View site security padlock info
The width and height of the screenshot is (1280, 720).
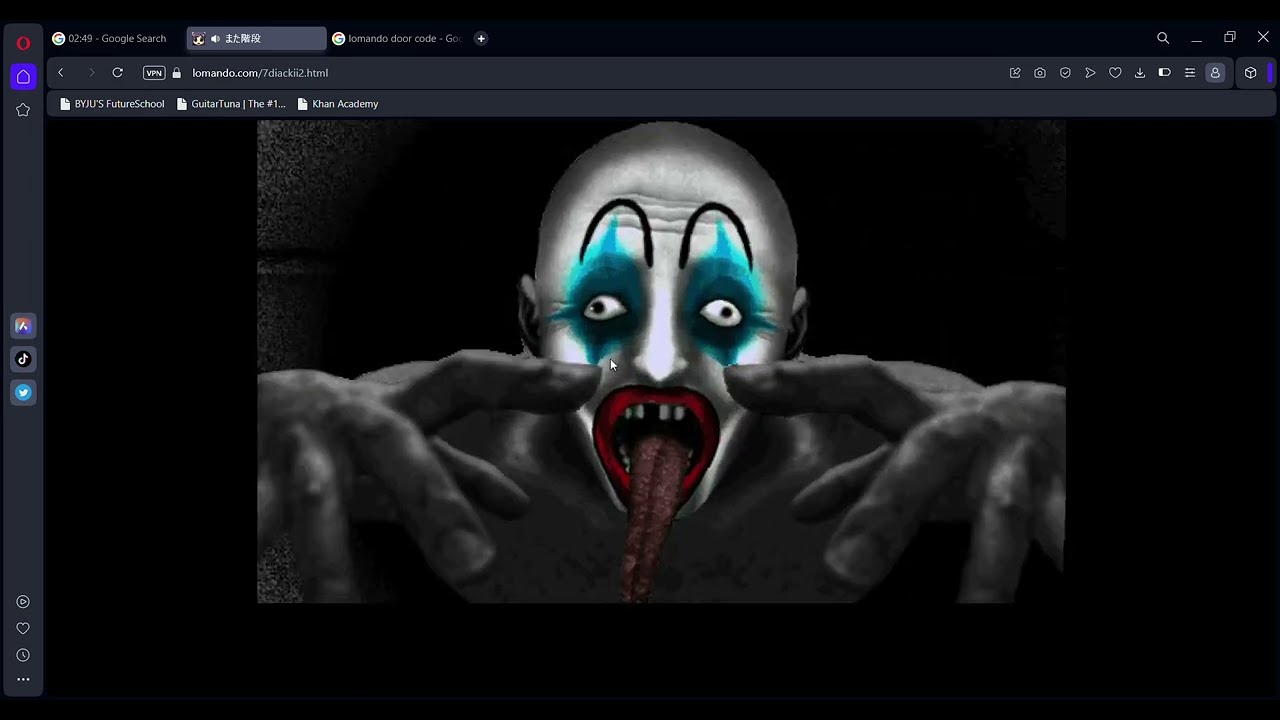point(177,73)
